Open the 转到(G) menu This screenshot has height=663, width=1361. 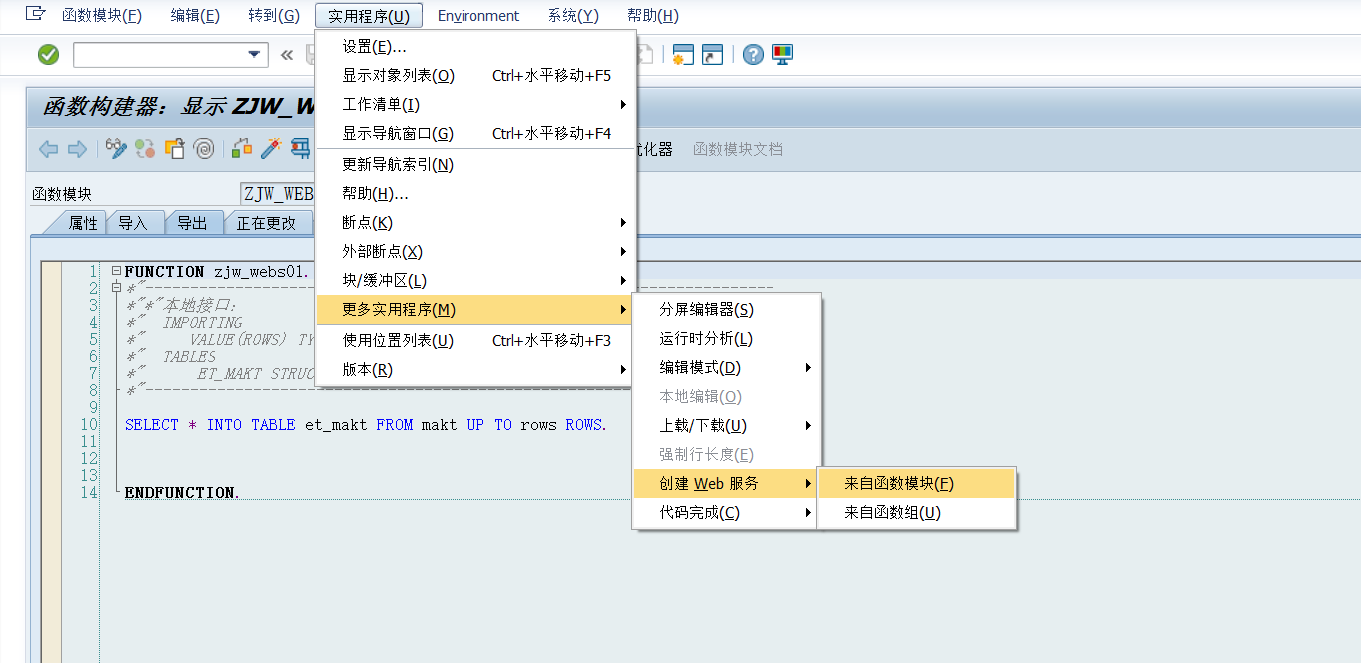tap(274, 15)
